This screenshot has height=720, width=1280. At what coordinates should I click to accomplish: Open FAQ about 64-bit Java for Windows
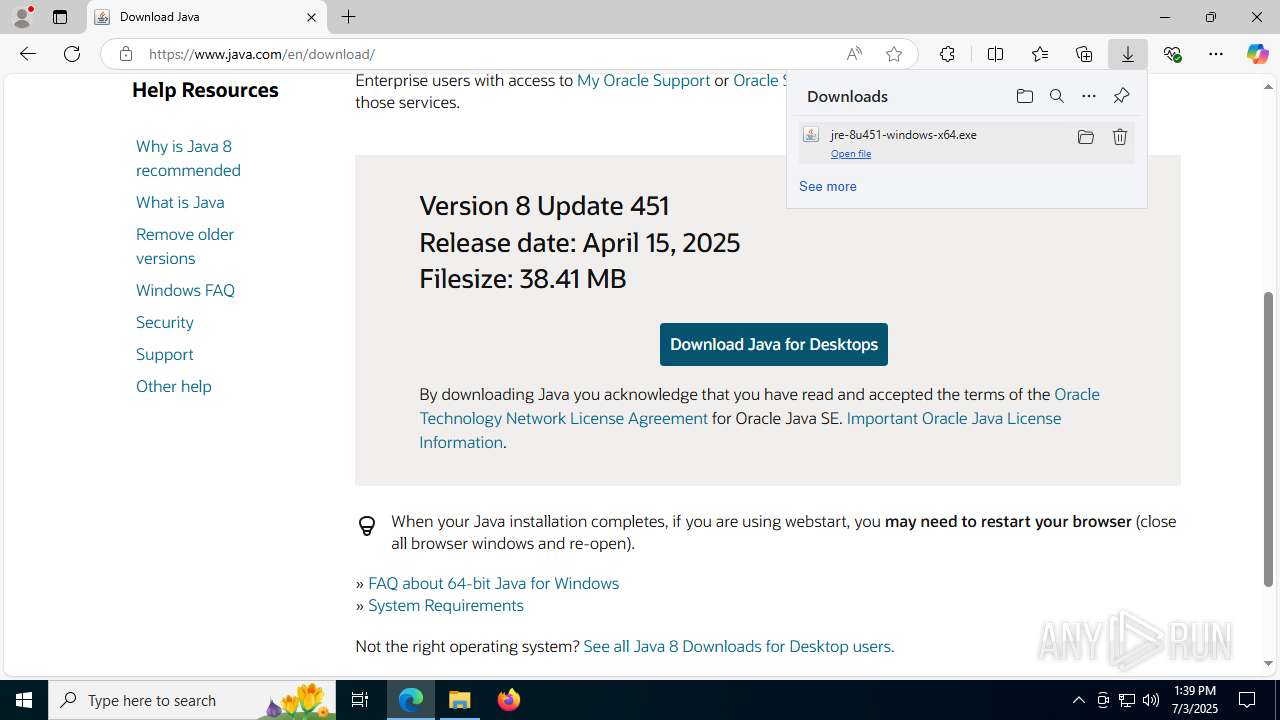pyautogui.click(x=493, y=583)
